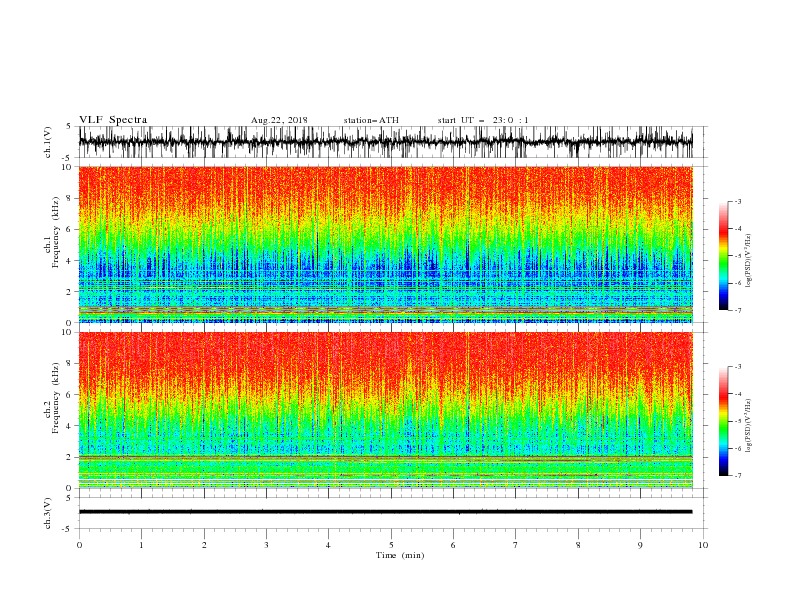The image size is (792, 612).
Task: Click the "-3" tick on ch.1 color bar
Action: pos(737,201)
